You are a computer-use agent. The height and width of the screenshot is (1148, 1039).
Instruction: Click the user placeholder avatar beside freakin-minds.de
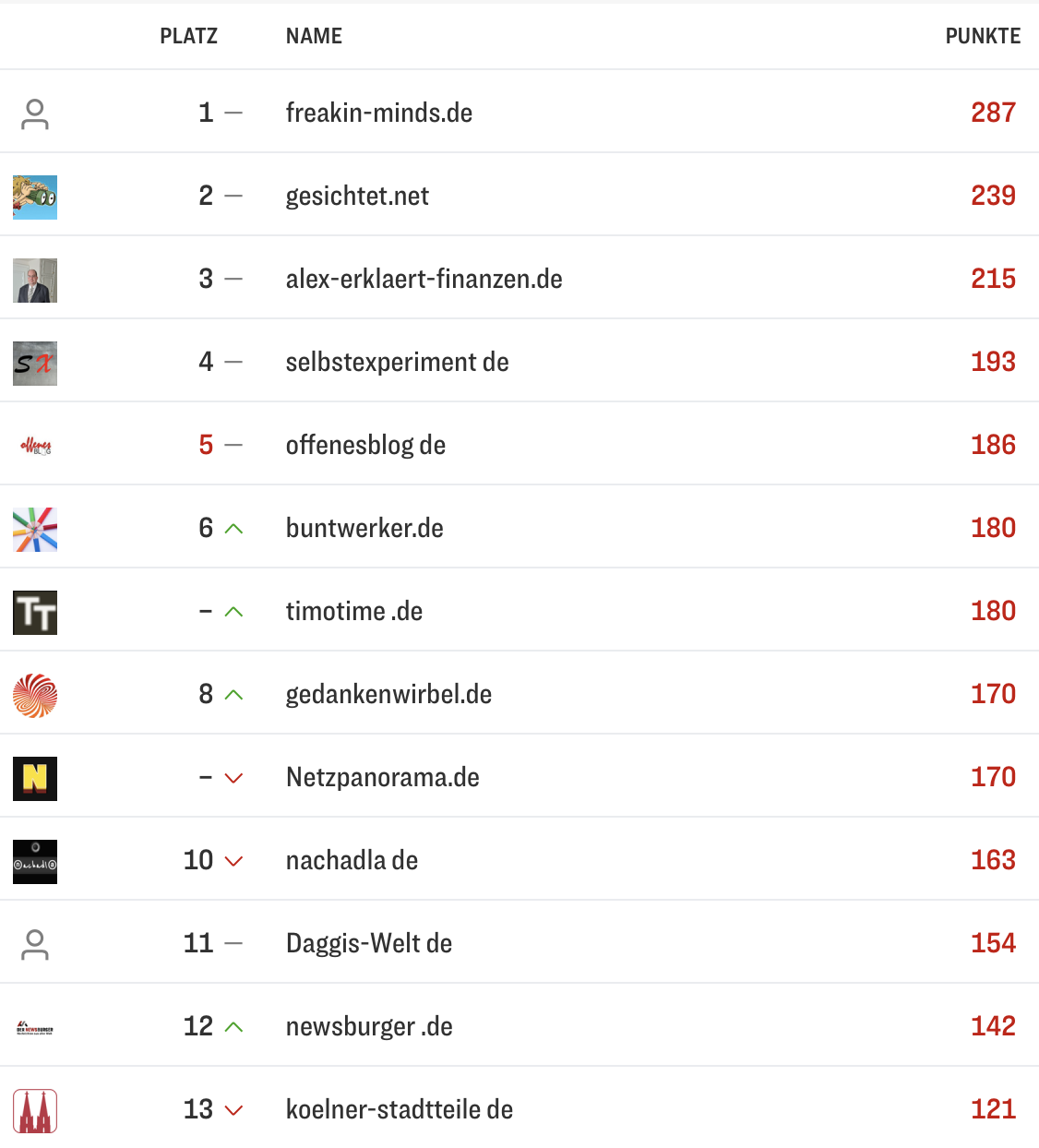(34, 113)
